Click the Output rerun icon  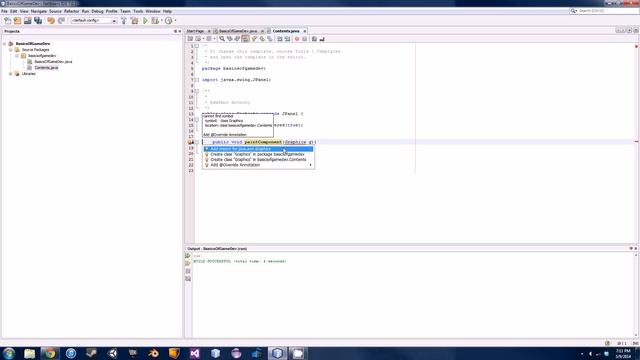coord(188,256)
